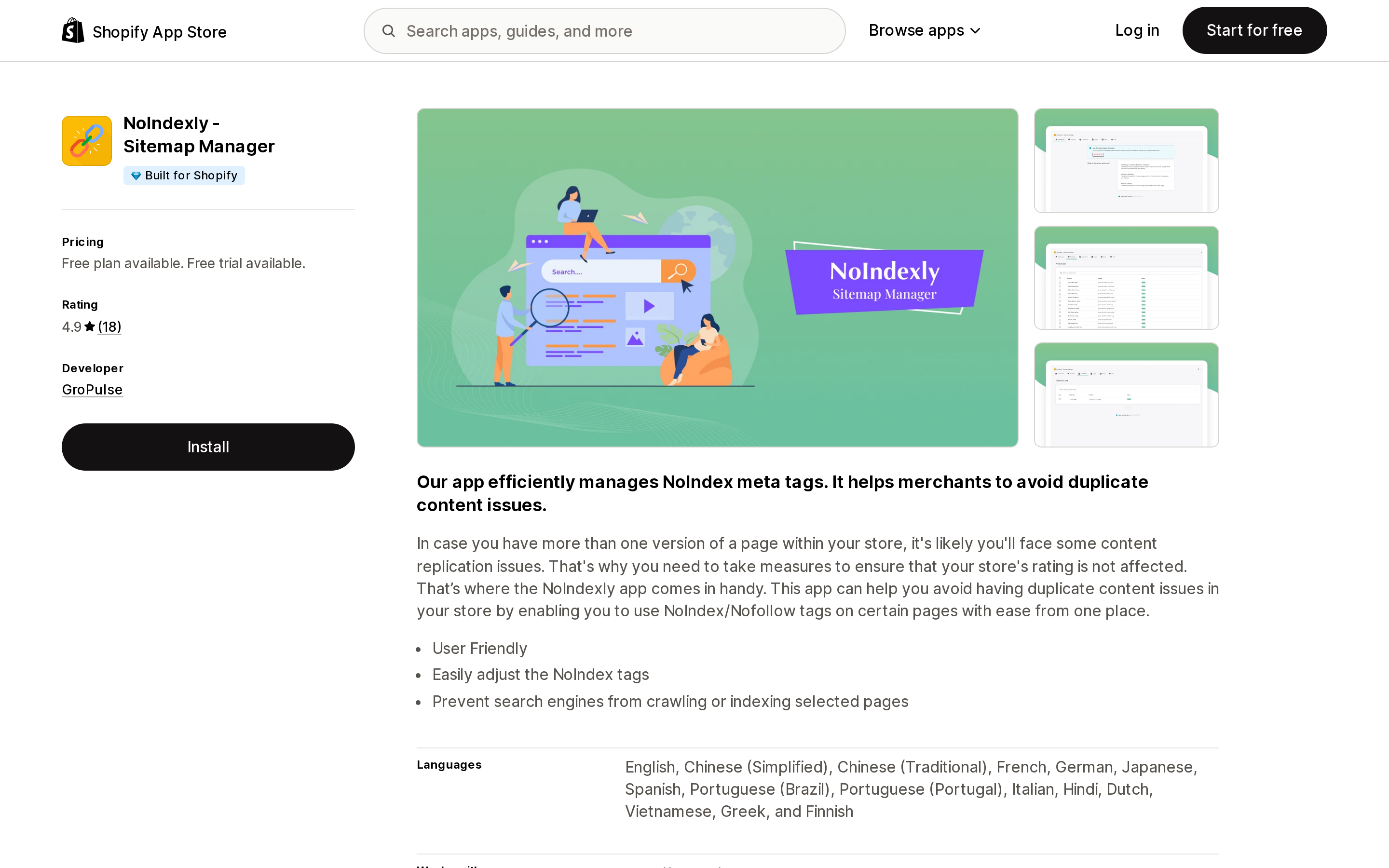
Task: Open the third screenshot thumbnail showing collections list
Action: click(x=1126, y=395)
